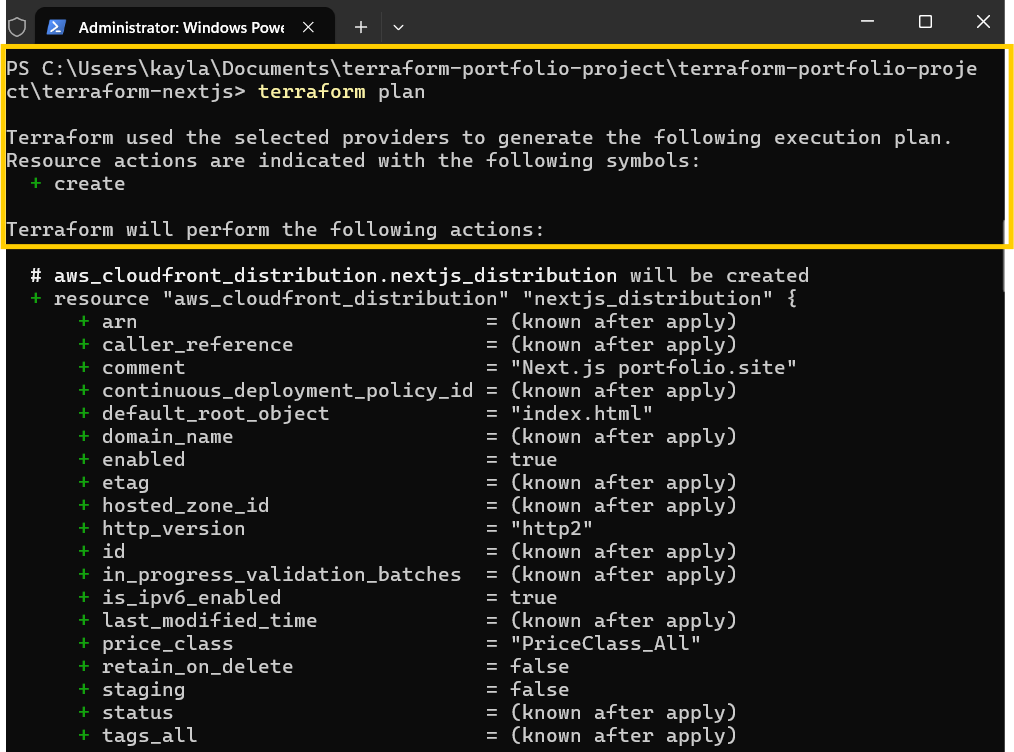
Task: Click the "http2" value text
Action: click(552, 528)
